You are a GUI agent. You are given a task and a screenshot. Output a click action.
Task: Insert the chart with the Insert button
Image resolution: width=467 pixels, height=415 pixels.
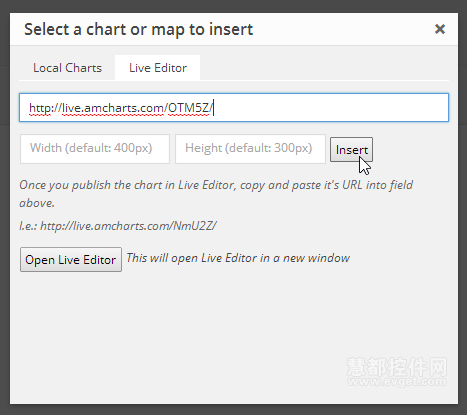pyautogui.click(x=351, y=150)
